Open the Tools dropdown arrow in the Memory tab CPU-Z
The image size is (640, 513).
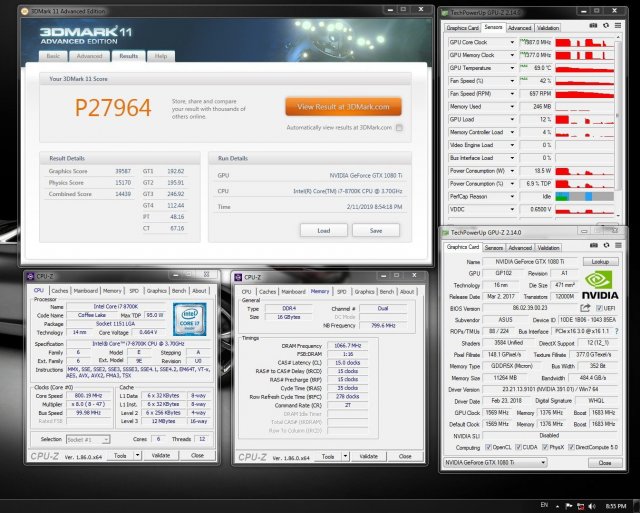coord(346,456)
